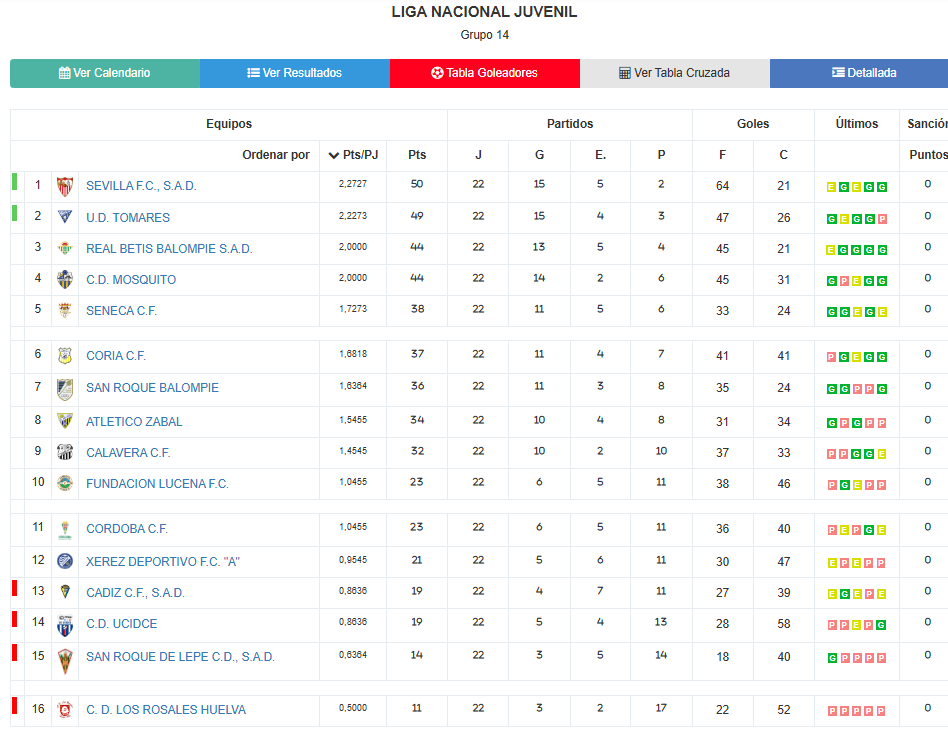Click Los Rosales 0,5000 Pts/PJ value
This screenshot has width=948, height=737.
[352, 707]
